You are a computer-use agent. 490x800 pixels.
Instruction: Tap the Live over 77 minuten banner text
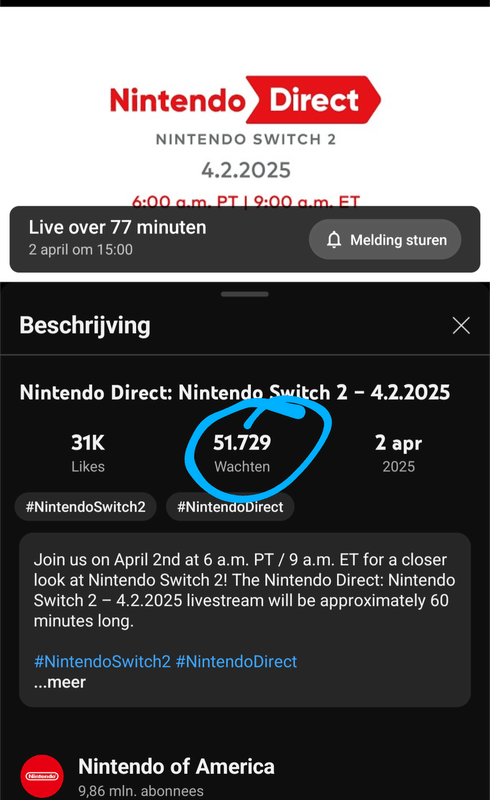coord(117,228)
